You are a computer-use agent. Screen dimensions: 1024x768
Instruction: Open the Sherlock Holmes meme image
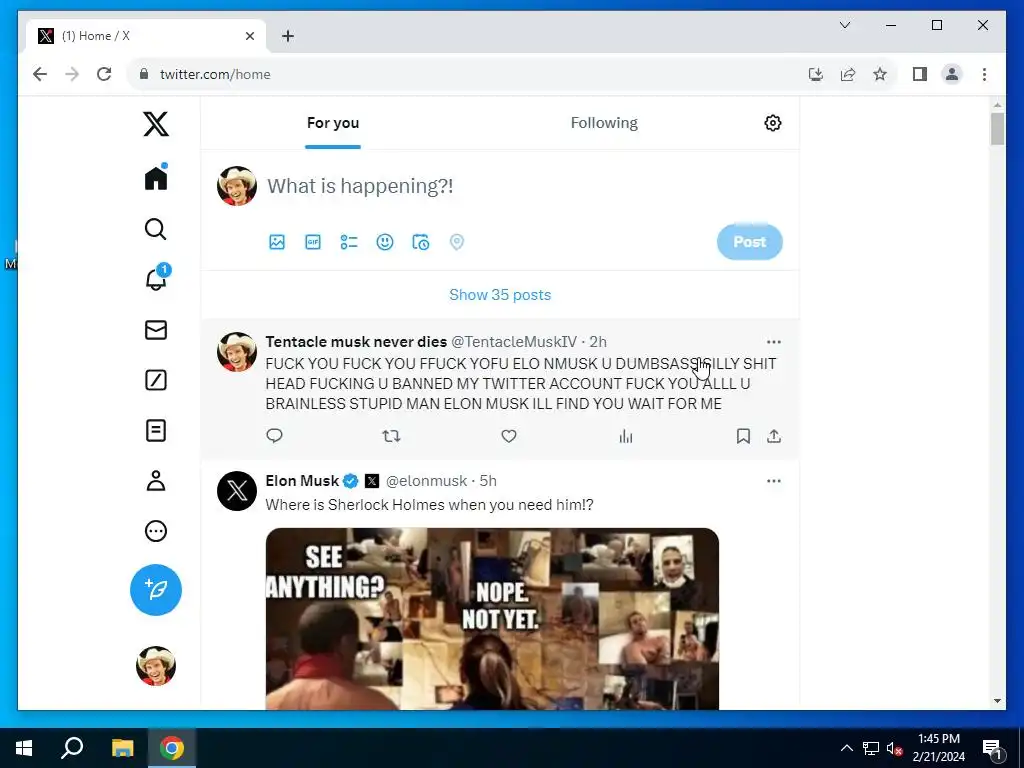[x=492, y=618]
